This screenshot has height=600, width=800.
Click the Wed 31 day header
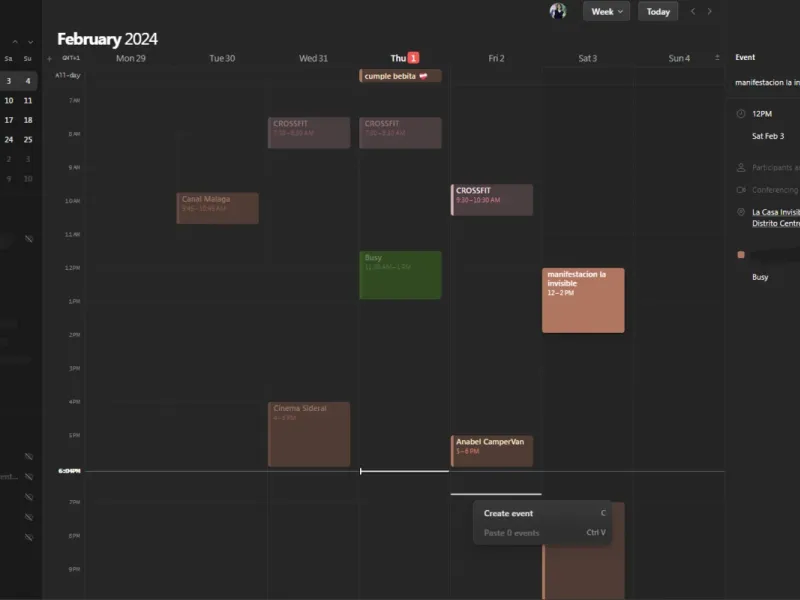pyautogui.click(x=313, y=58)
